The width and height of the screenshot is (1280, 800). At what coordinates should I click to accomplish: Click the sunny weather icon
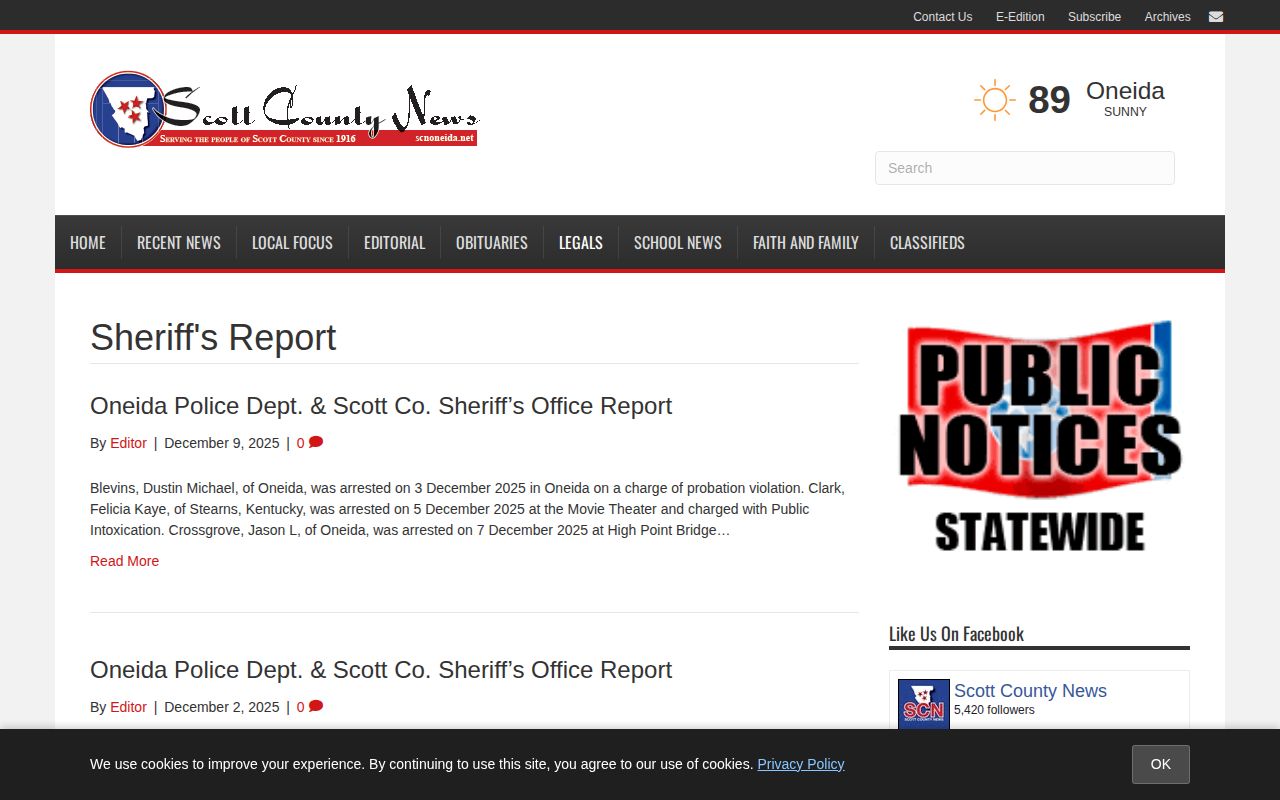click(x=994, y=100)
